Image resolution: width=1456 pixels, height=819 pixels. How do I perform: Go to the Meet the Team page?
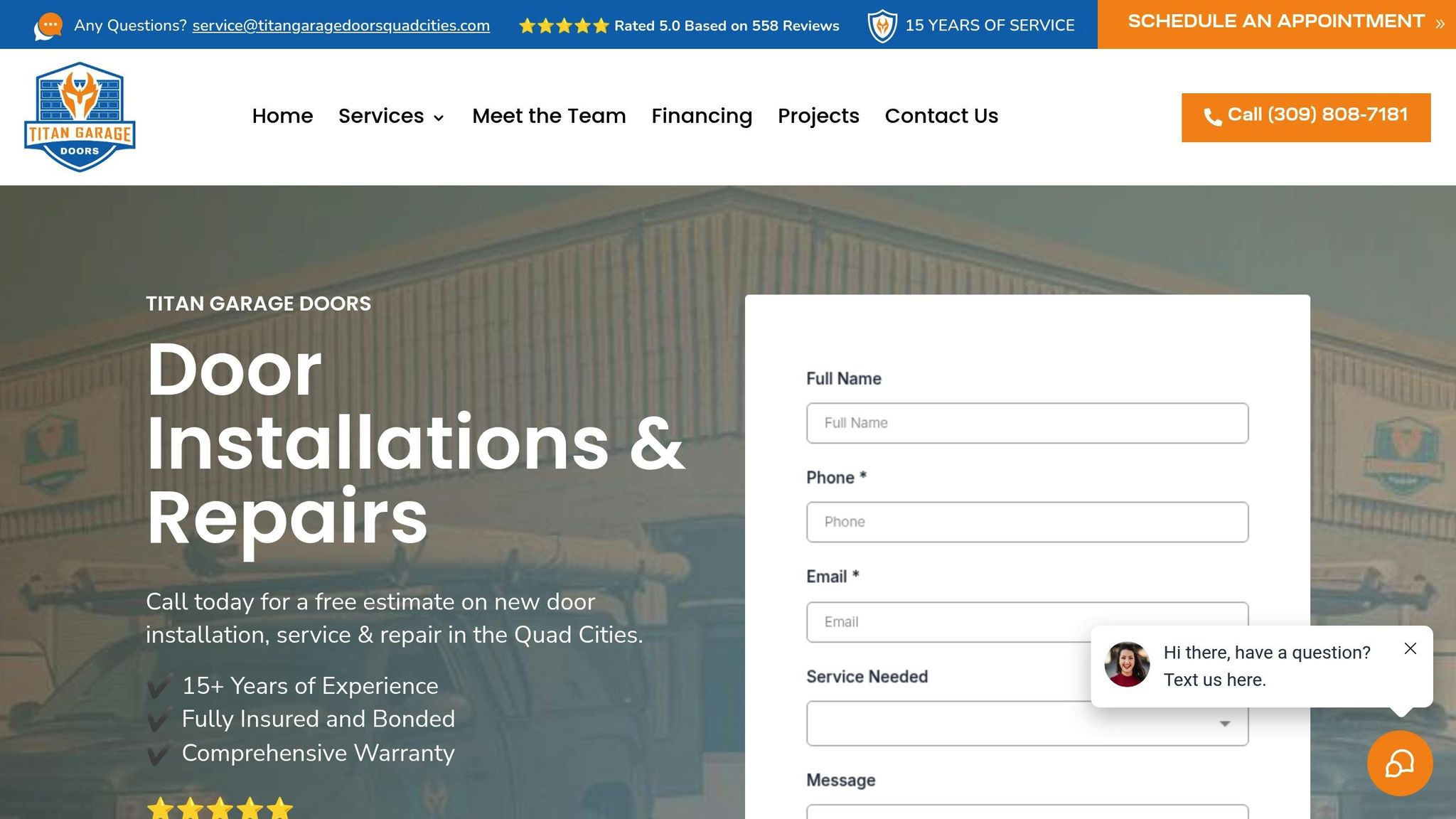tap(549, 116)
